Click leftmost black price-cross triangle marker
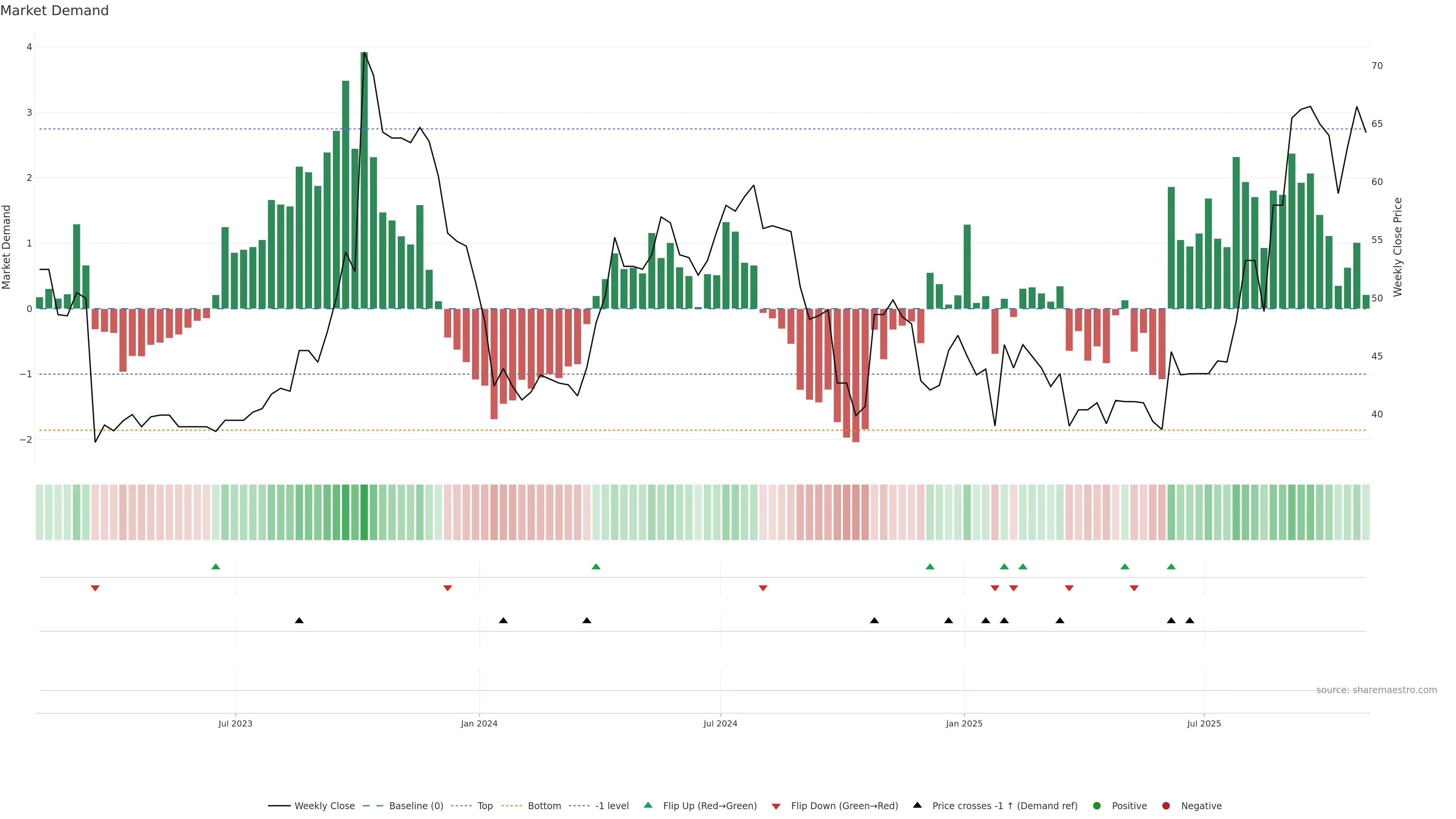This screenshot has width=1456, height=819. (299, 621)
